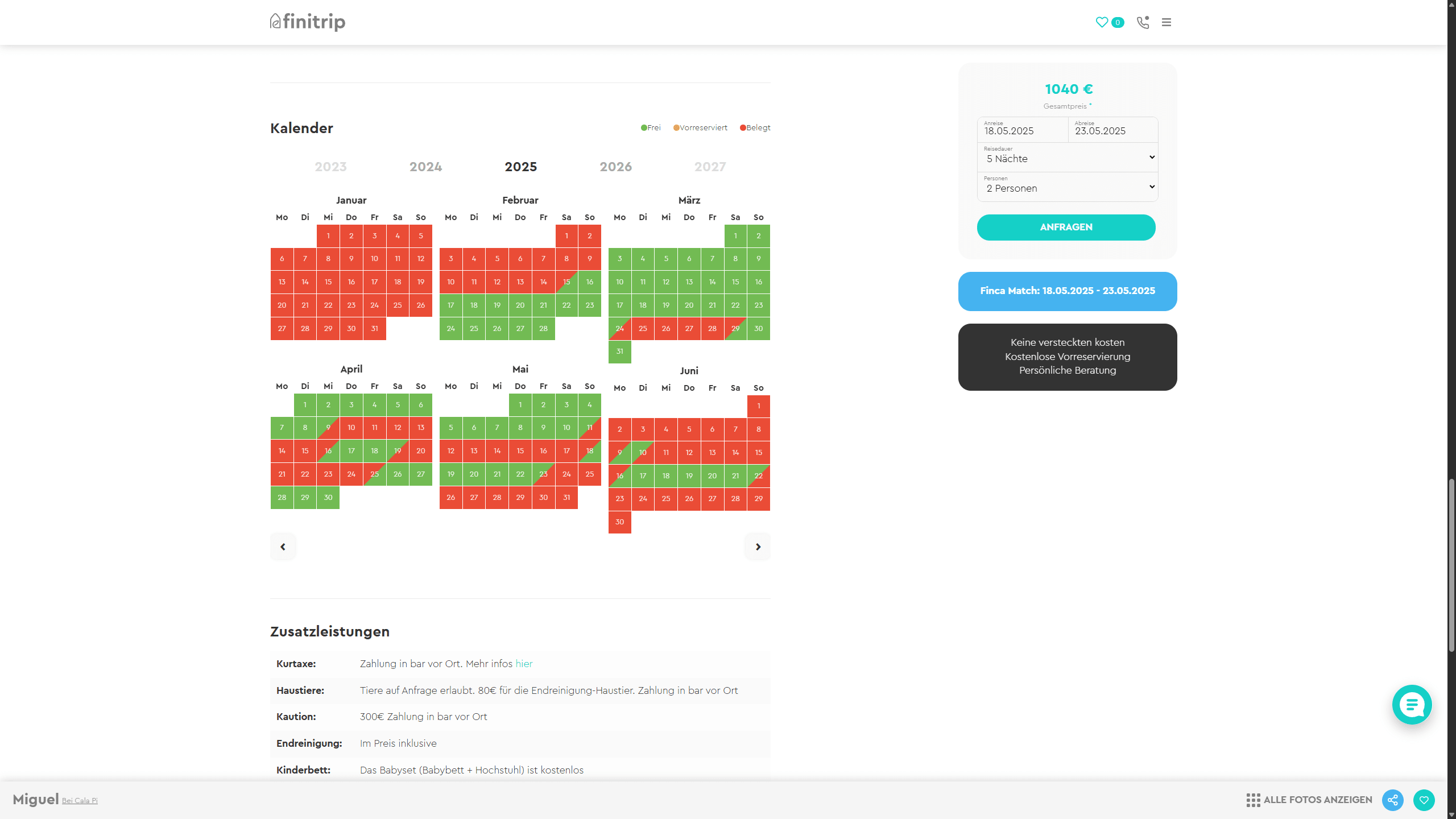Select year 2027 in calendar
Screen dimensions: 1456x819
point(710,167)
